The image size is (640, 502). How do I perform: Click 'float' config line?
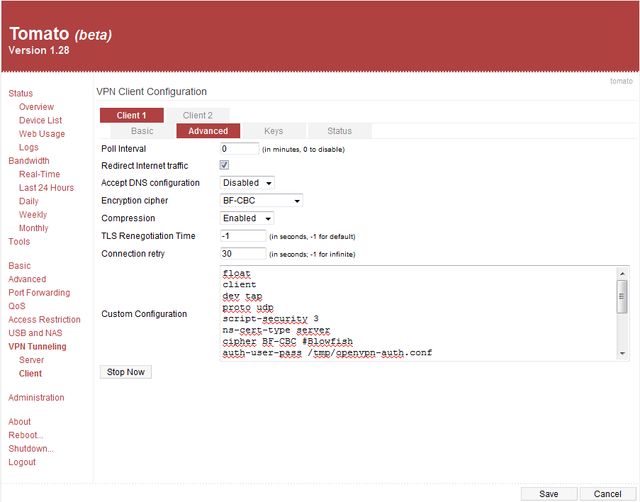pyautogui.click(x=237, y=273)
